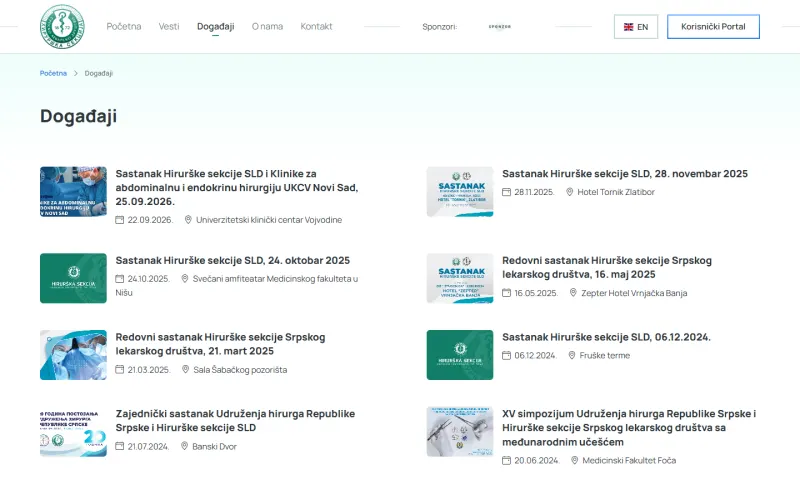The height and width of the screenshot is (500, 800).
Task: Click the sponsor logo in header
Action: tap(500, 27)
